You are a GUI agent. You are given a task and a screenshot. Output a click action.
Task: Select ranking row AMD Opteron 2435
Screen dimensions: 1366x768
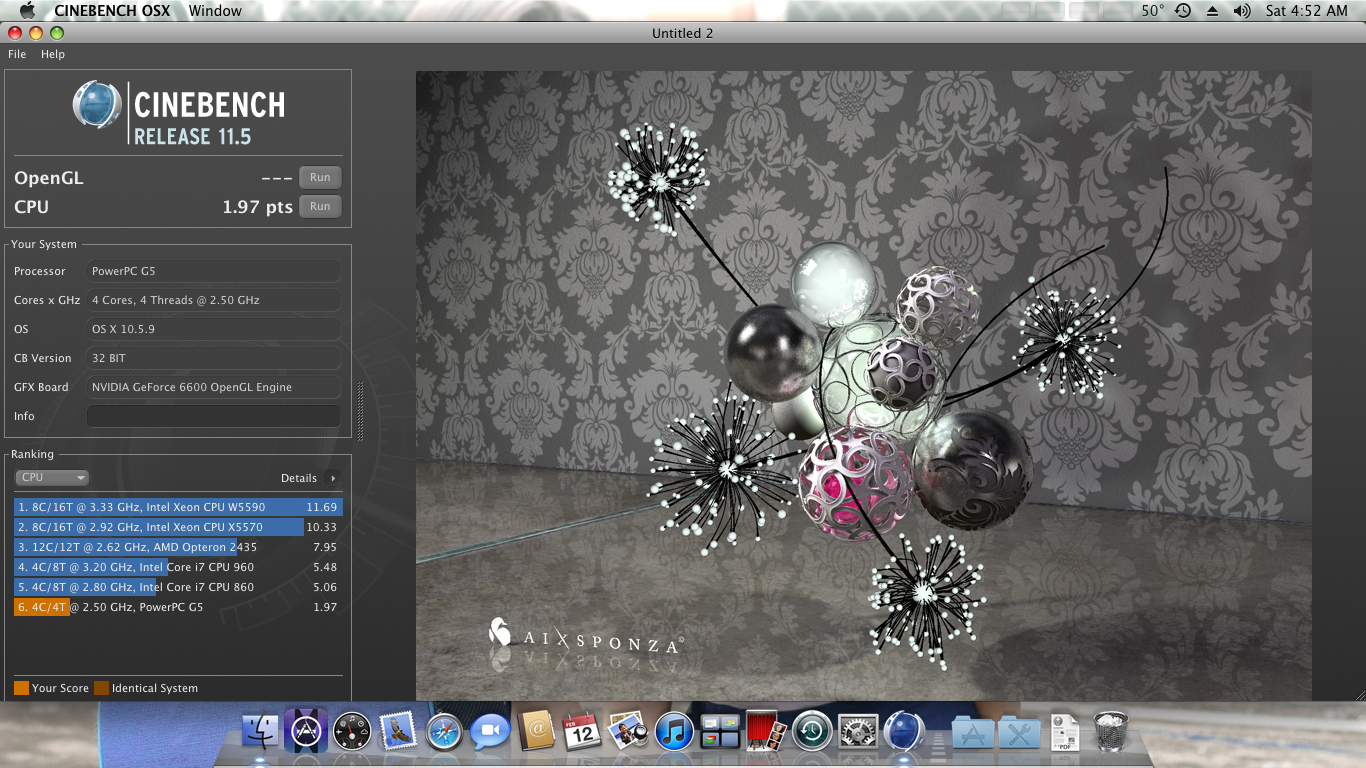(x=178, y=547)
